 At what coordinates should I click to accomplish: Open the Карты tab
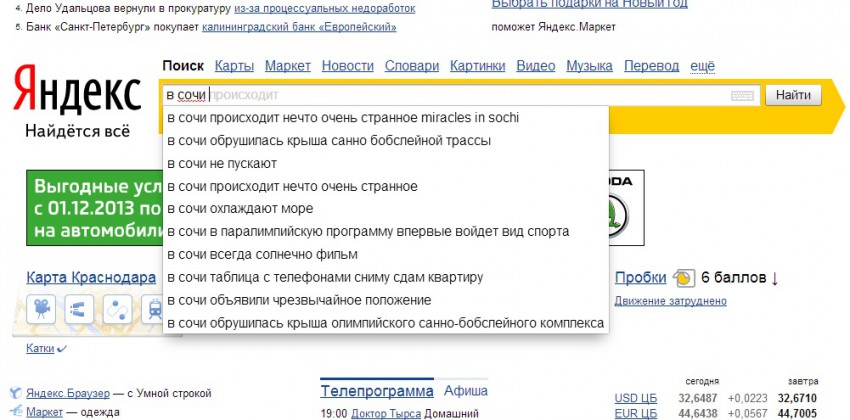click(x=234, y=66)
